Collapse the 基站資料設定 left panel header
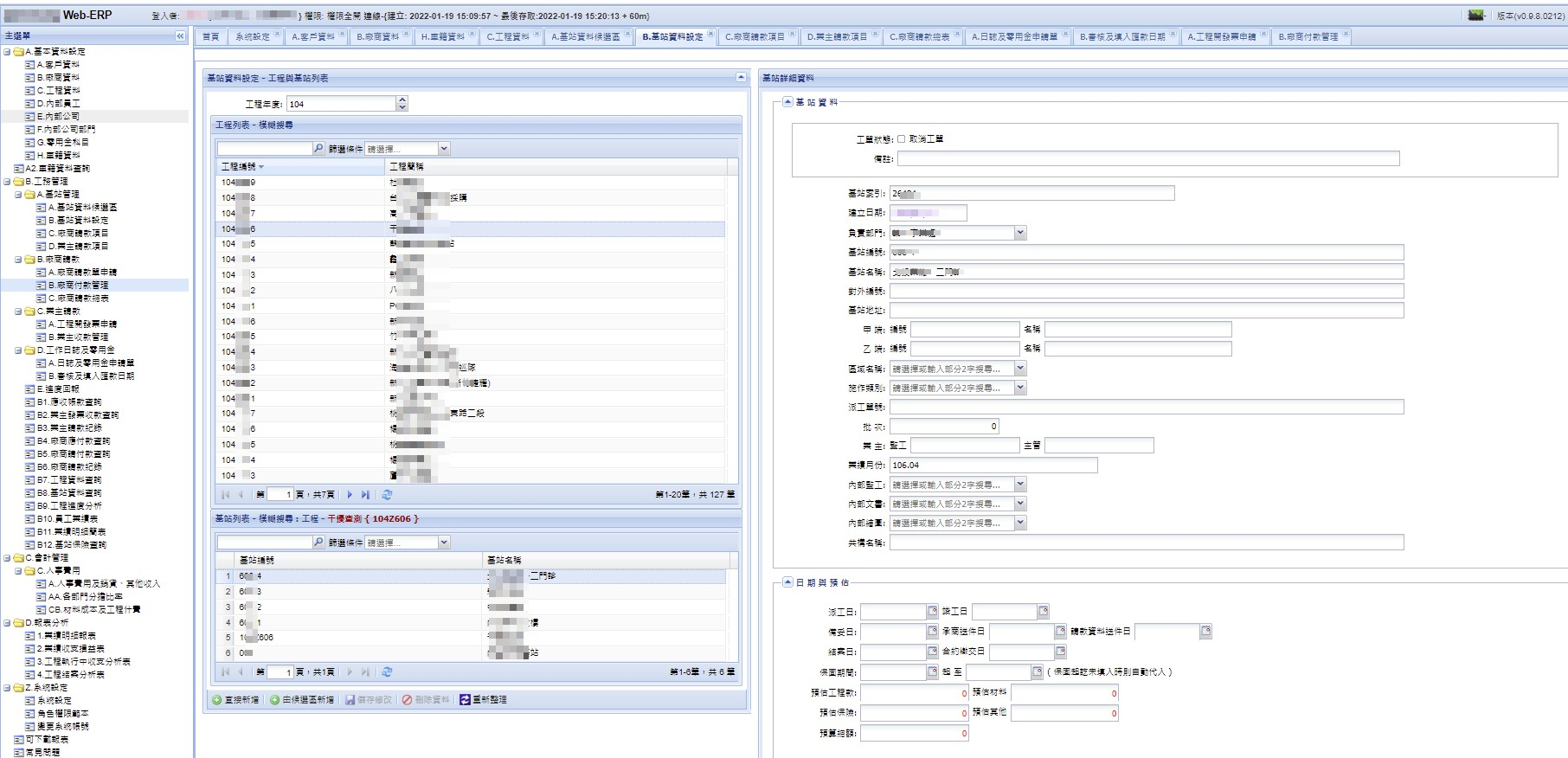 pos(741,78)
